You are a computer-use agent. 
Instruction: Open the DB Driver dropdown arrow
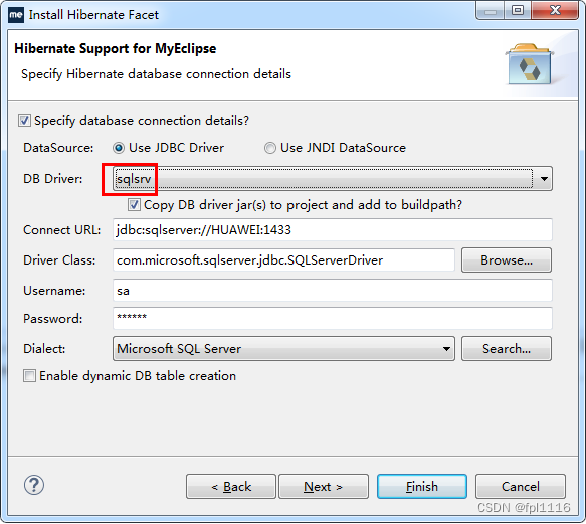pyautogui.click(x=544, y=179)
